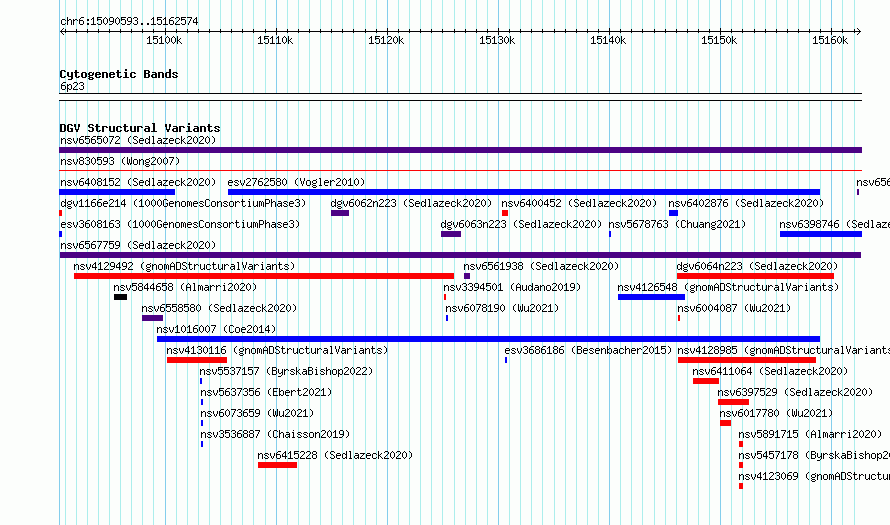Click the nsv6017780 (Wu2021) red block
The width and height of the screenshot is (890, 525).
725,423
